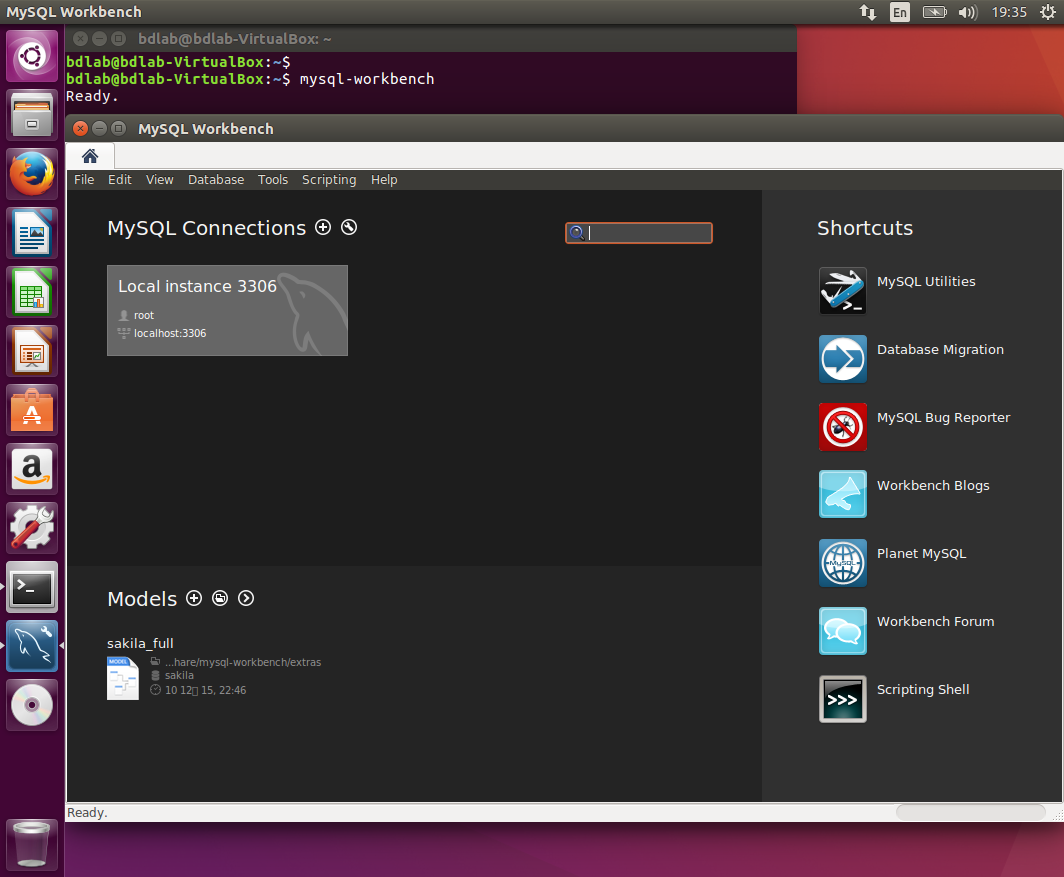Open the Scripting Shell icon
Image resolution: width=1064 pixels, height=877 pixels.
point(843,698)
